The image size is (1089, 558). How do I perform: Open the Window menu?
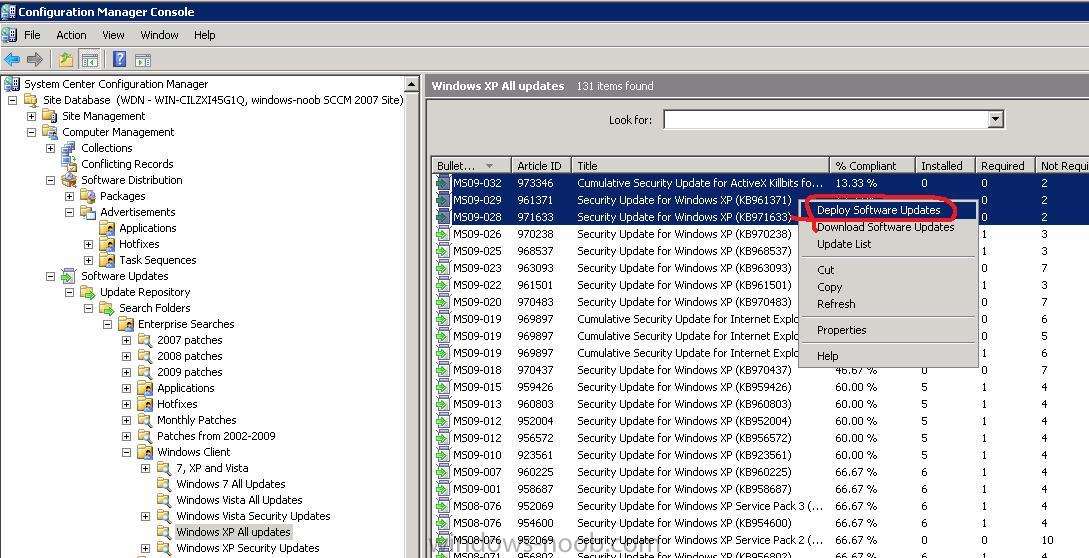click(x=160, y=35)
